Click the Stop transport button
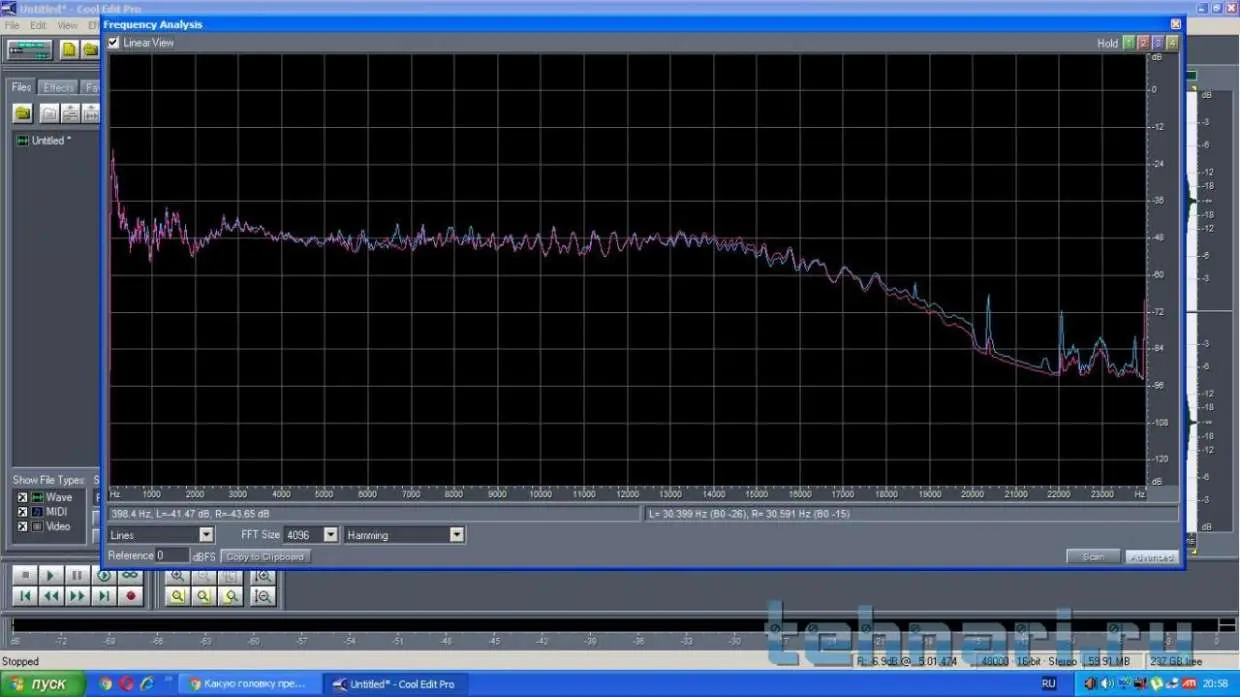This screenshot has width=1240, height=697. click(x=25, y=575)
